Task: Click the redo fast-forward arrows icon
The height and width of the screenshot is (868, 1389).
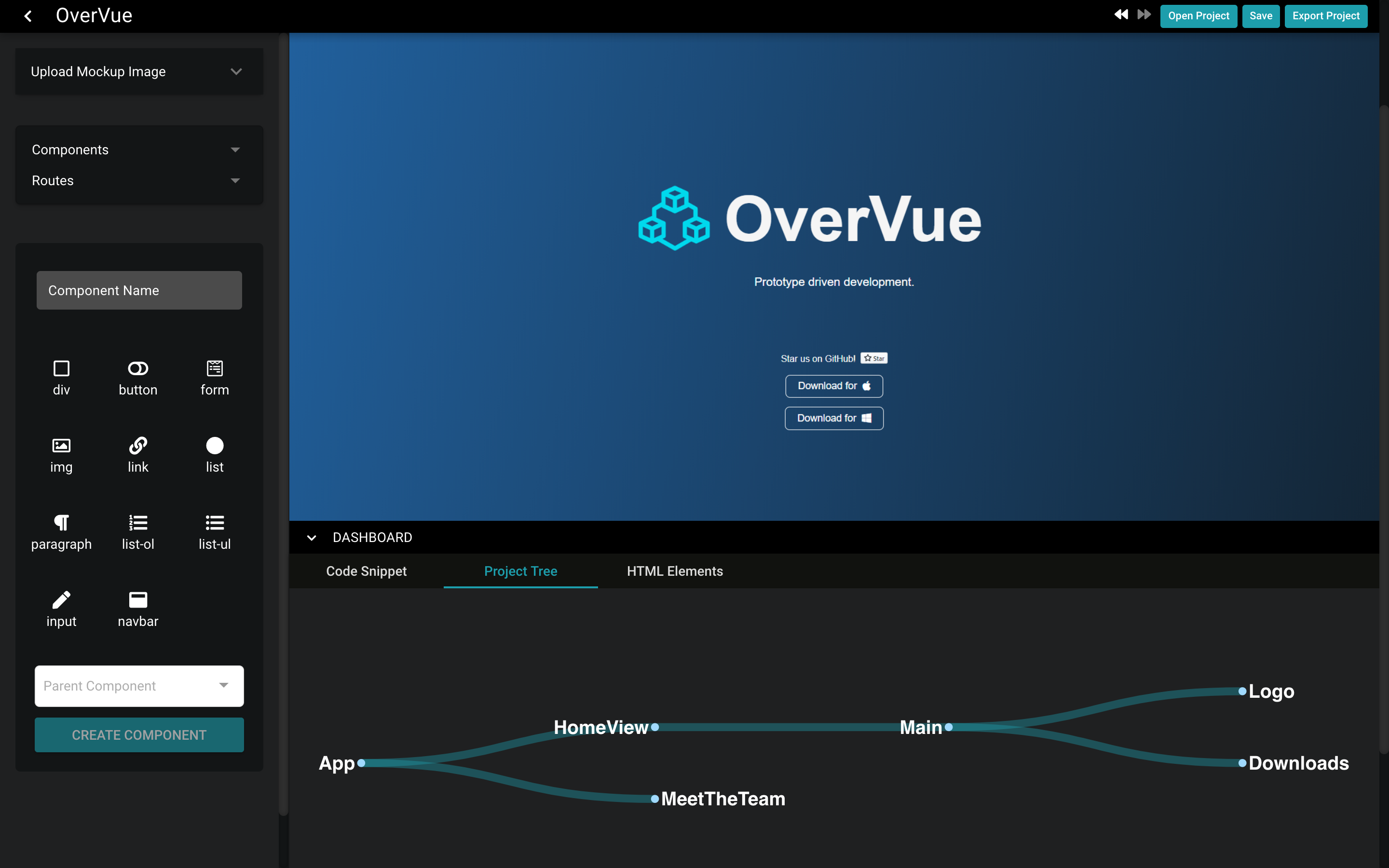Action: (1144, 15)
